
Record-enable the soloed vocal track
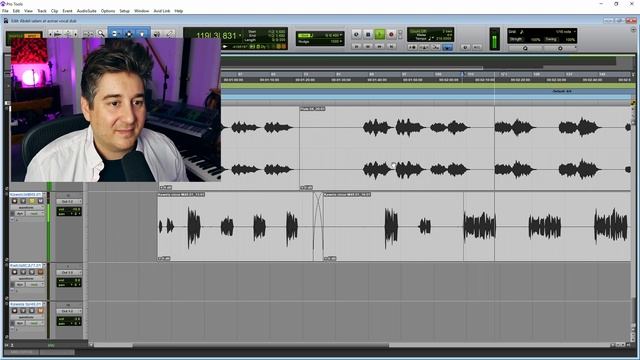tap(15, 201)
